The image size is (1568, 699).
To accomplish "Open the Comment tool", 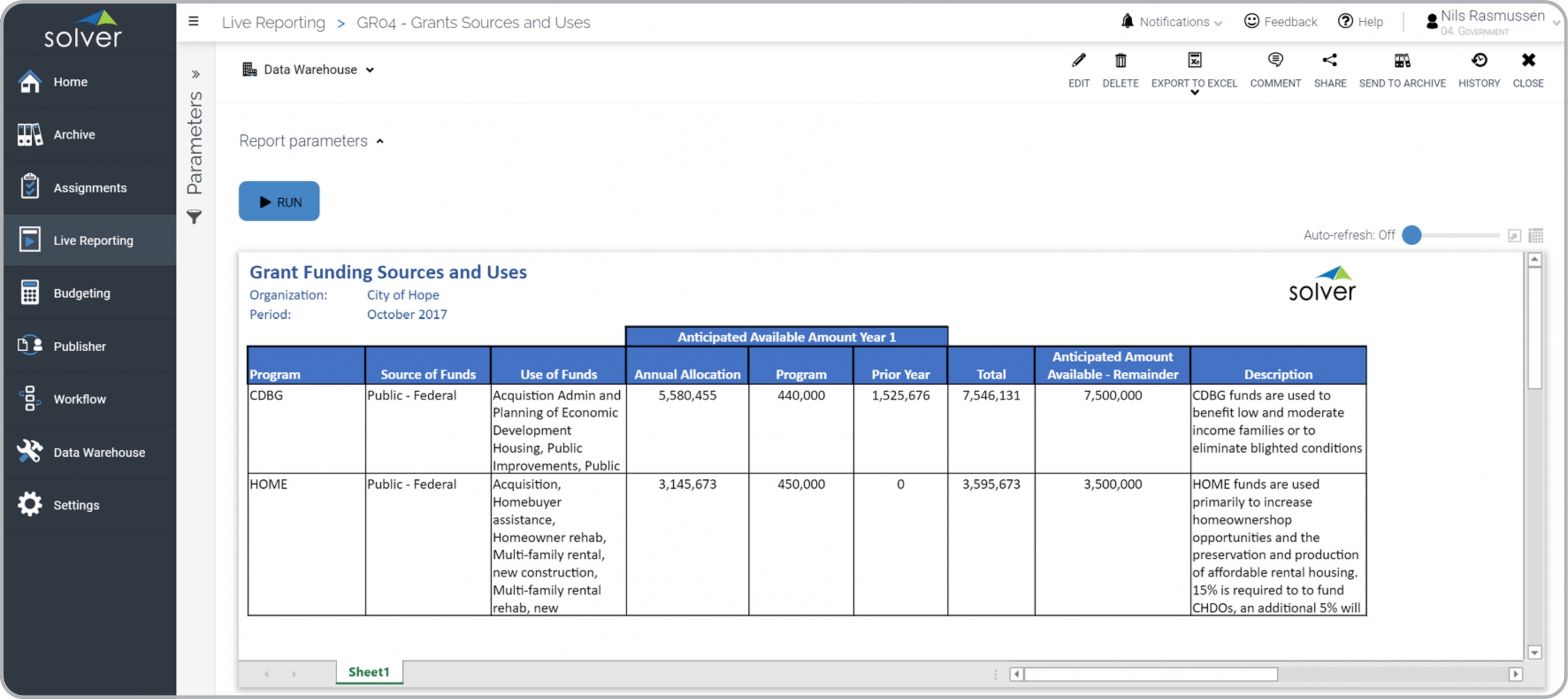I will [1275, 60].
